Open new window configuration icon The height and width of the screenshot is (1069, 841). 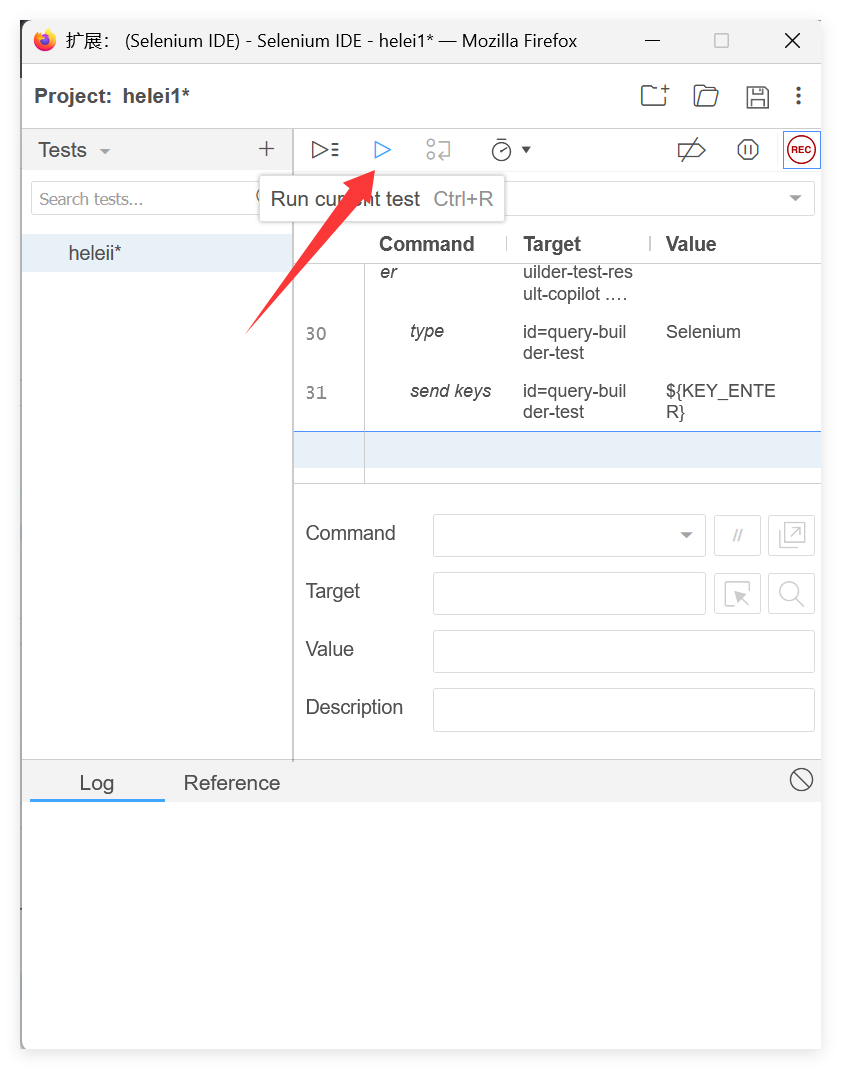791,535
